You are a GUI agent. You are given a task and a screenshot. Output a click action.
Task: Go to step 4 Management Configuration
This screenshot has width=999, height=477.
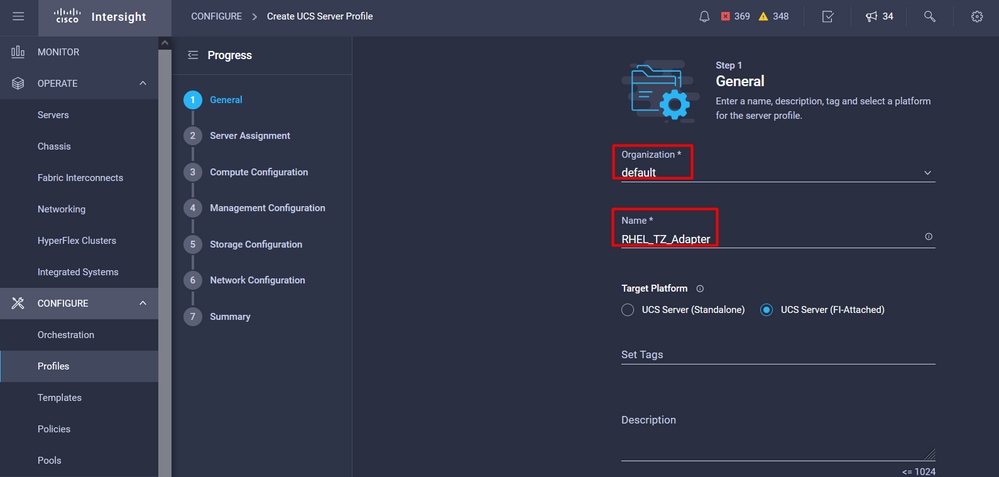[255, 208]
